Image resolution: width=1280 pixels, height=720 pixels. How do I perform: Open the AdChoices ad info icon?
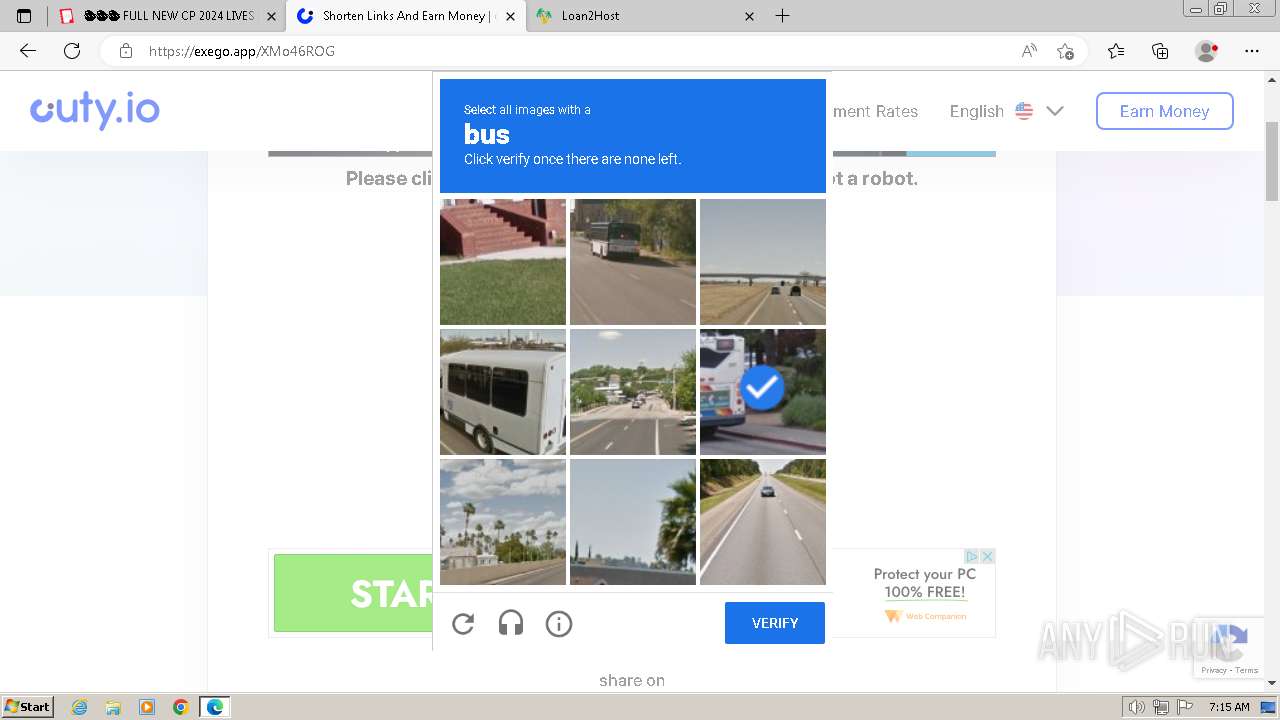pos(971,556)
